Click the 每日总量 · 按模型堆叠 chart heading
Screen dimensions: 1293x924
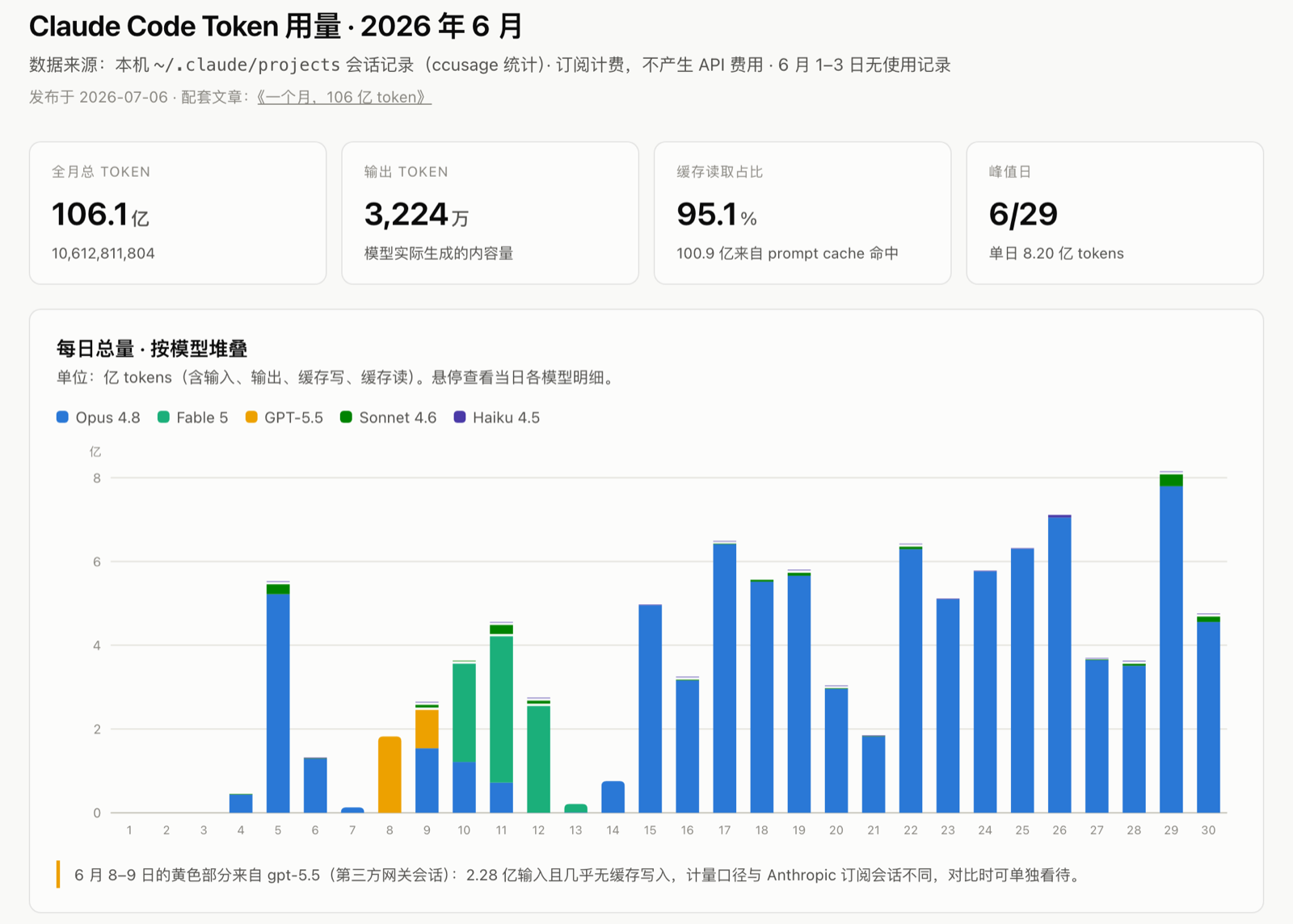pos(152,349)
